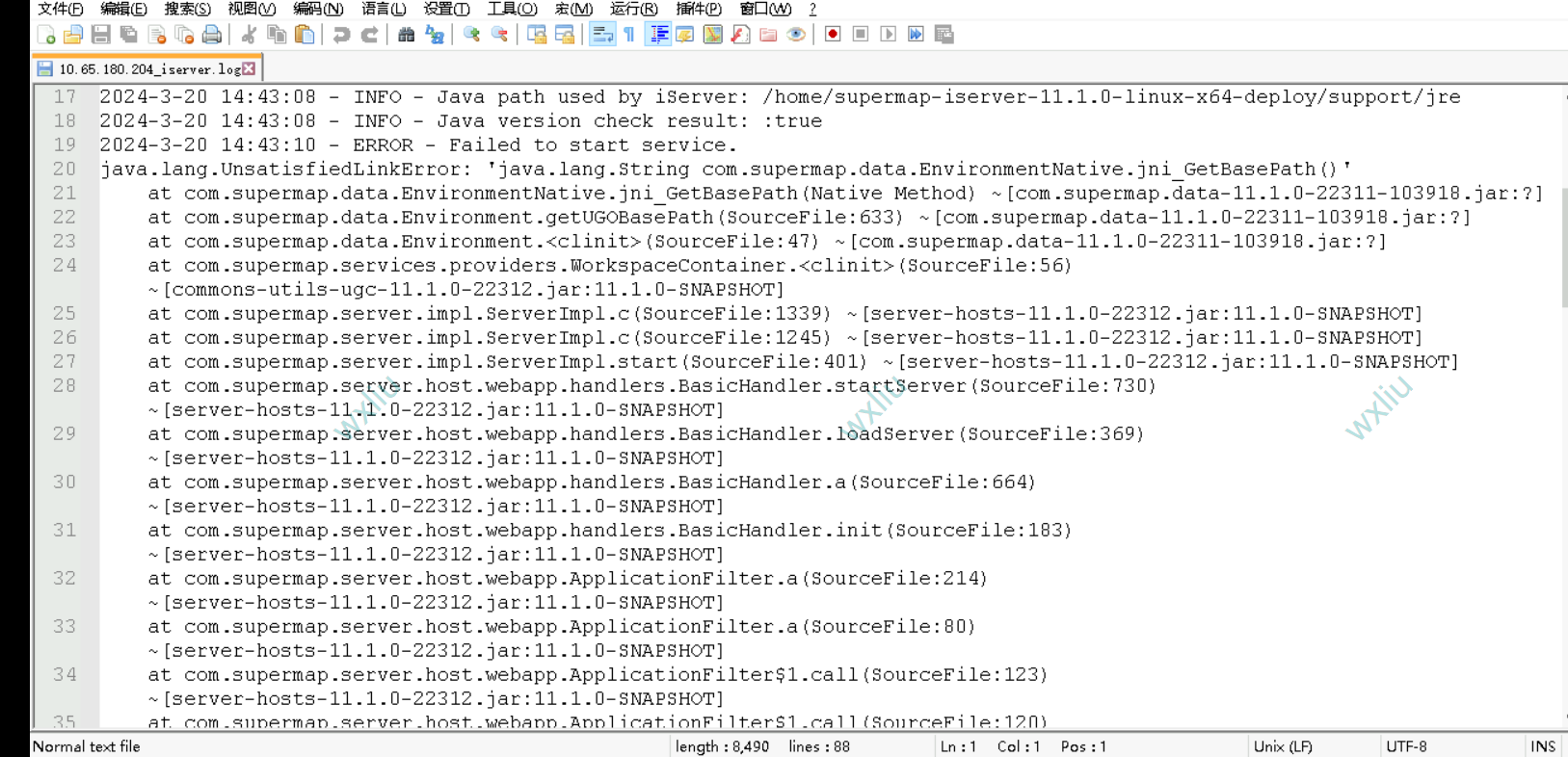Start recording a macro

pos(833,35)
